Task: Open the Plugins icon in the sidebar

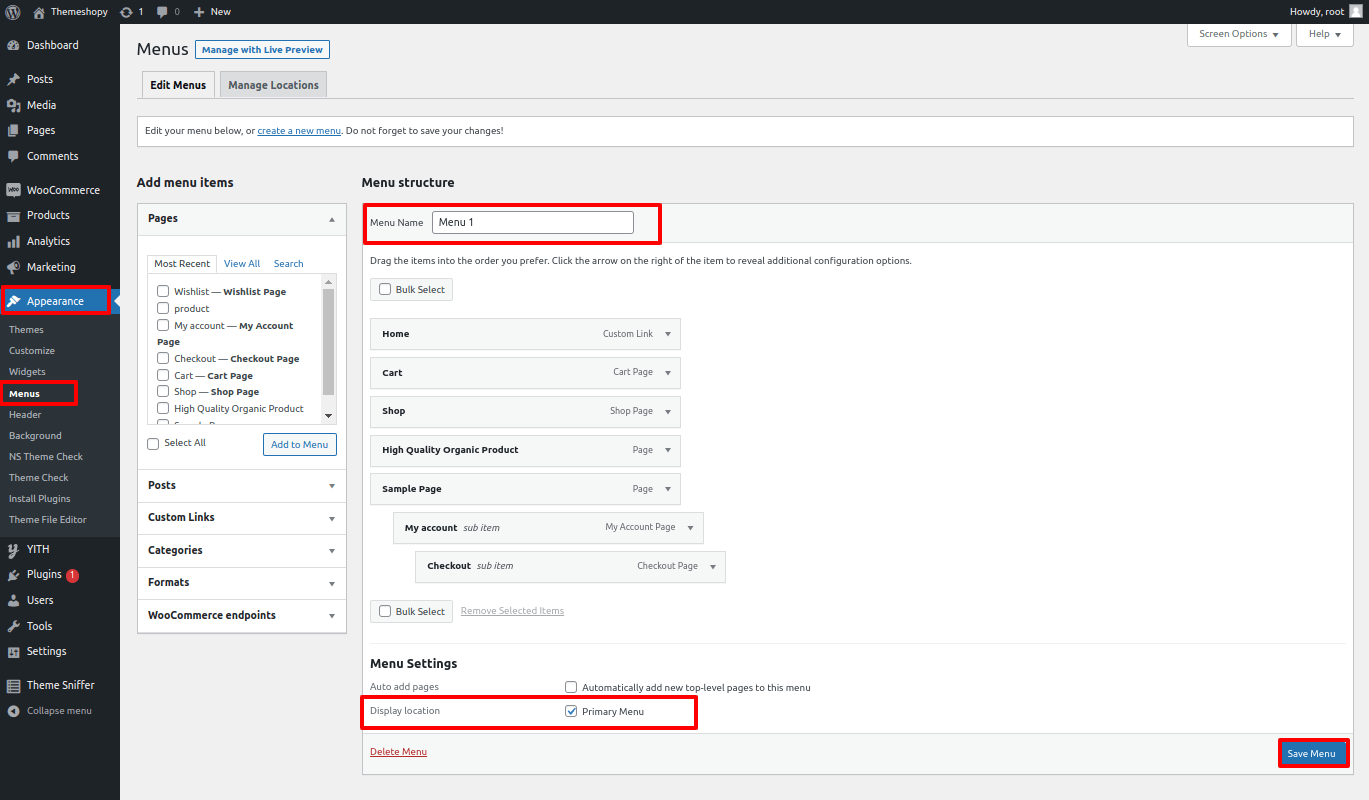Action: click(x=13, y=575)
